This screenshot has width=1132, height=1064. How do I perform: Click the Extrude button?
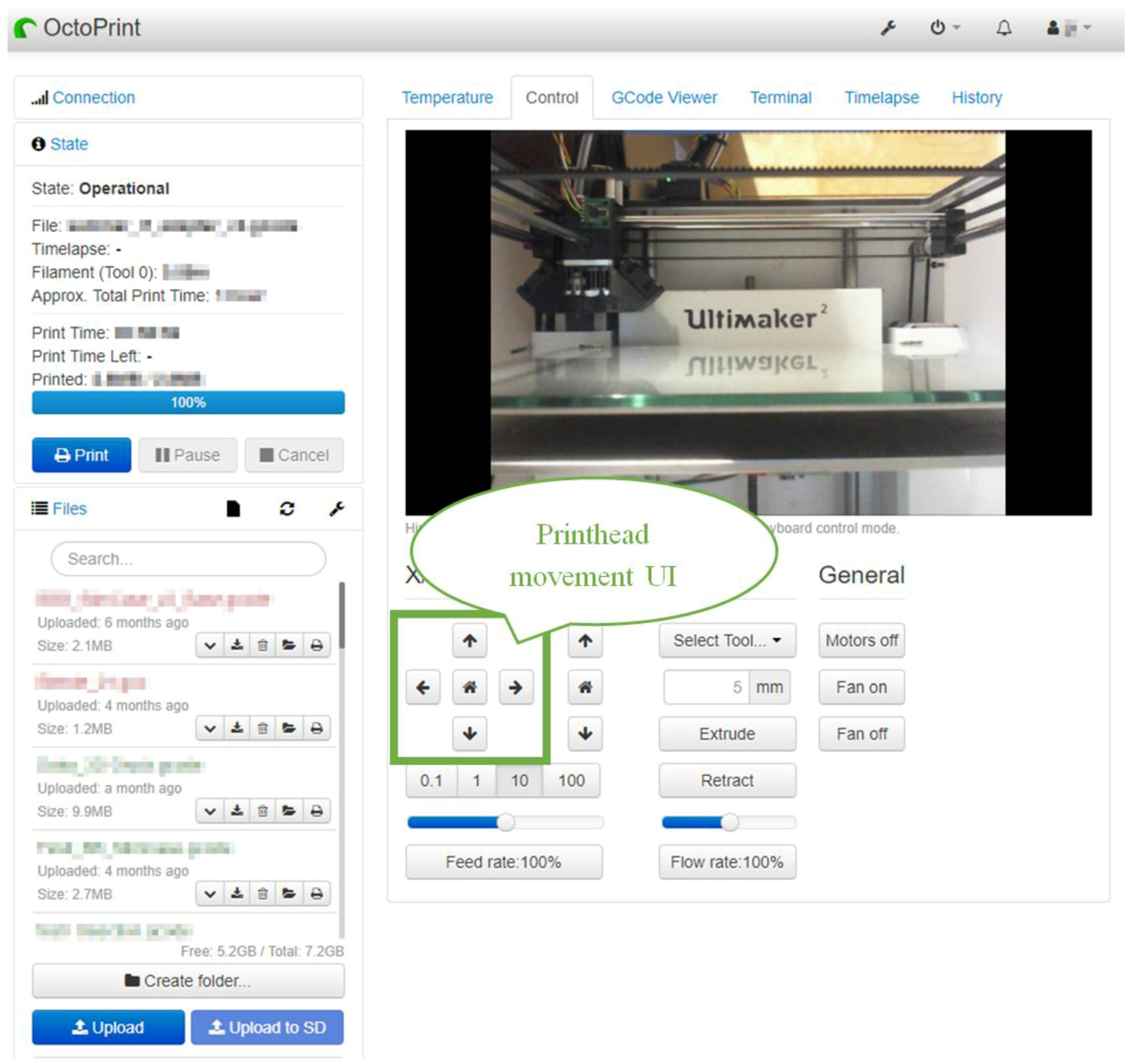pos(727,734)
